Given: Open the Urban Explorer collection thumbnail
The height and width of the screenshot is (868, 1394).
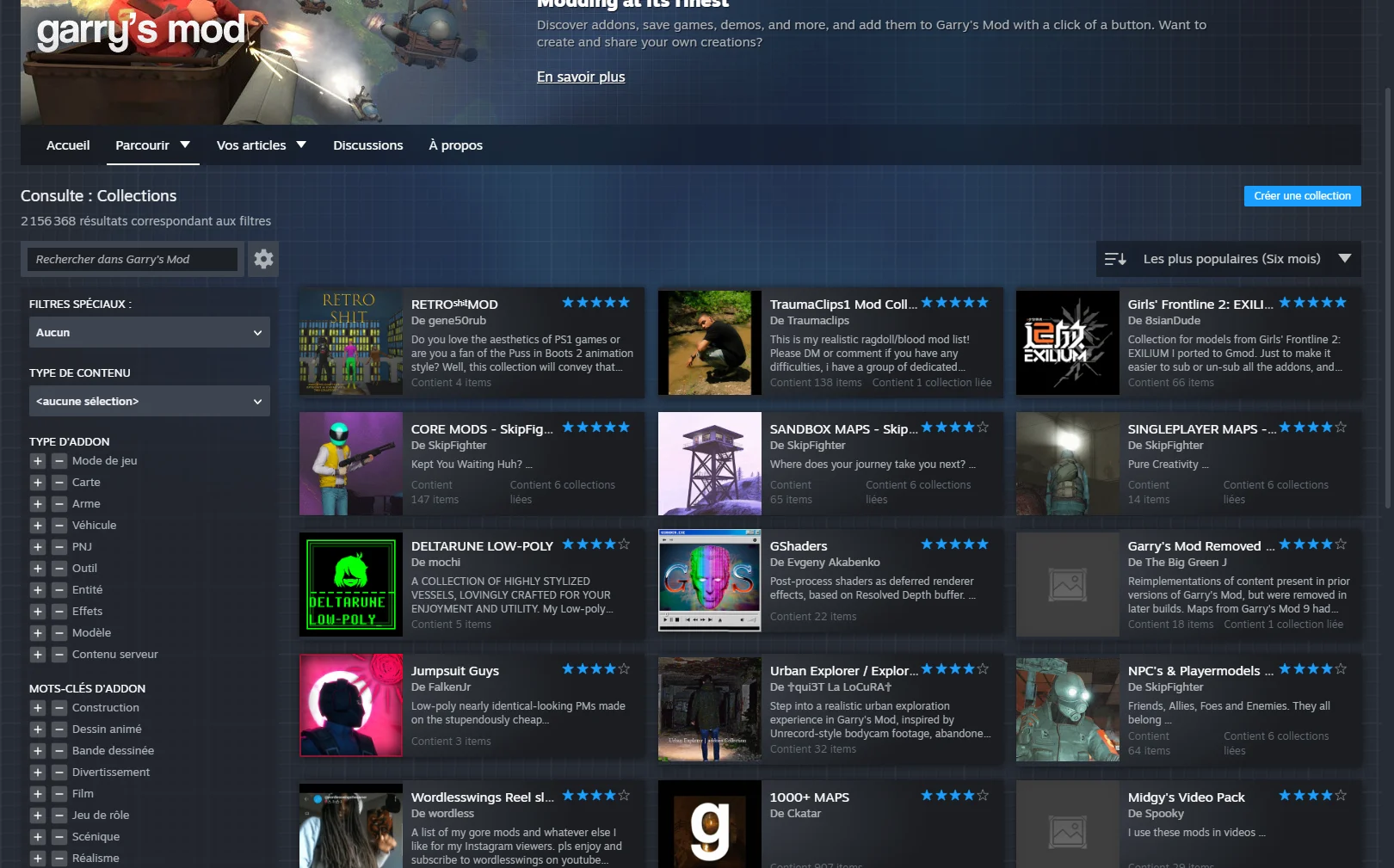Looking at the screenshot, I should click(710, 710).
